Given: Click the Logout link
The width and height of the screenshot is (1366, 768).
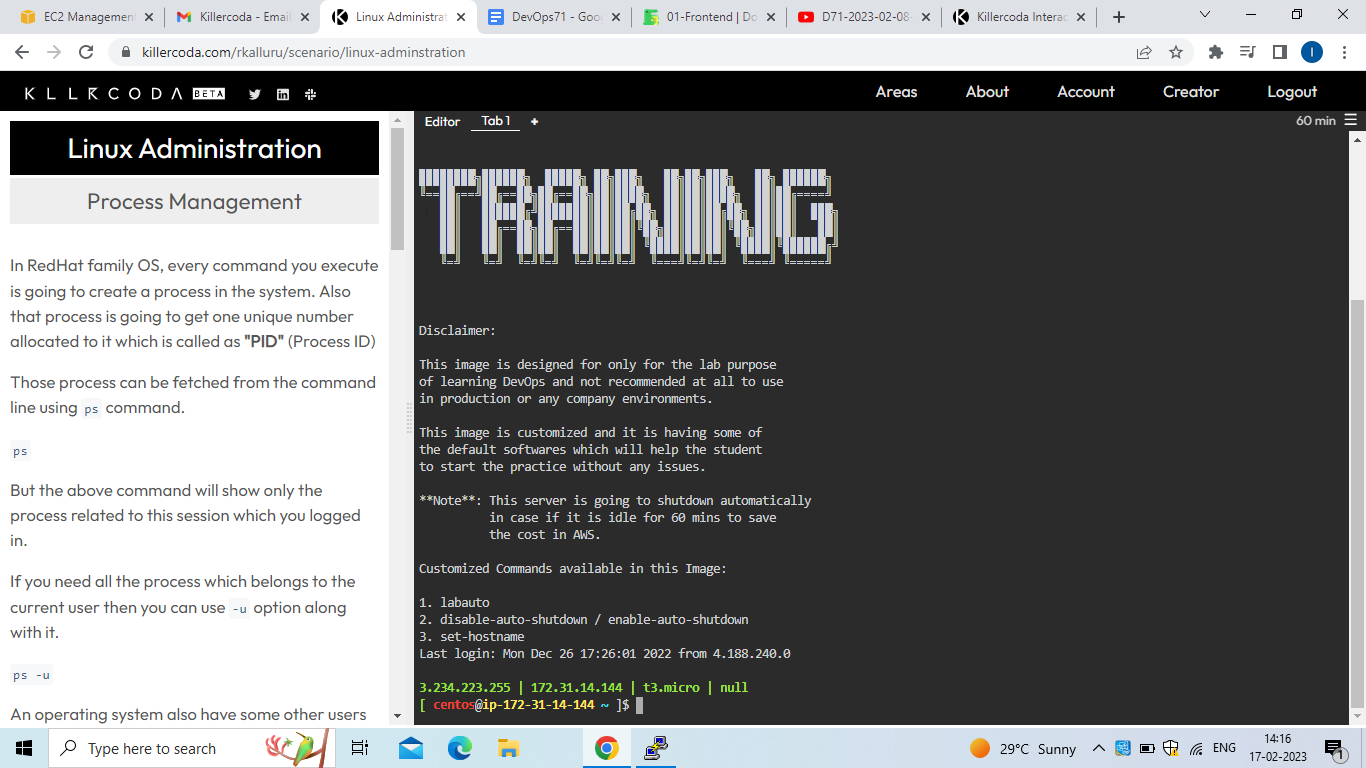Looking at the screenshot, I should (1291, 91).
